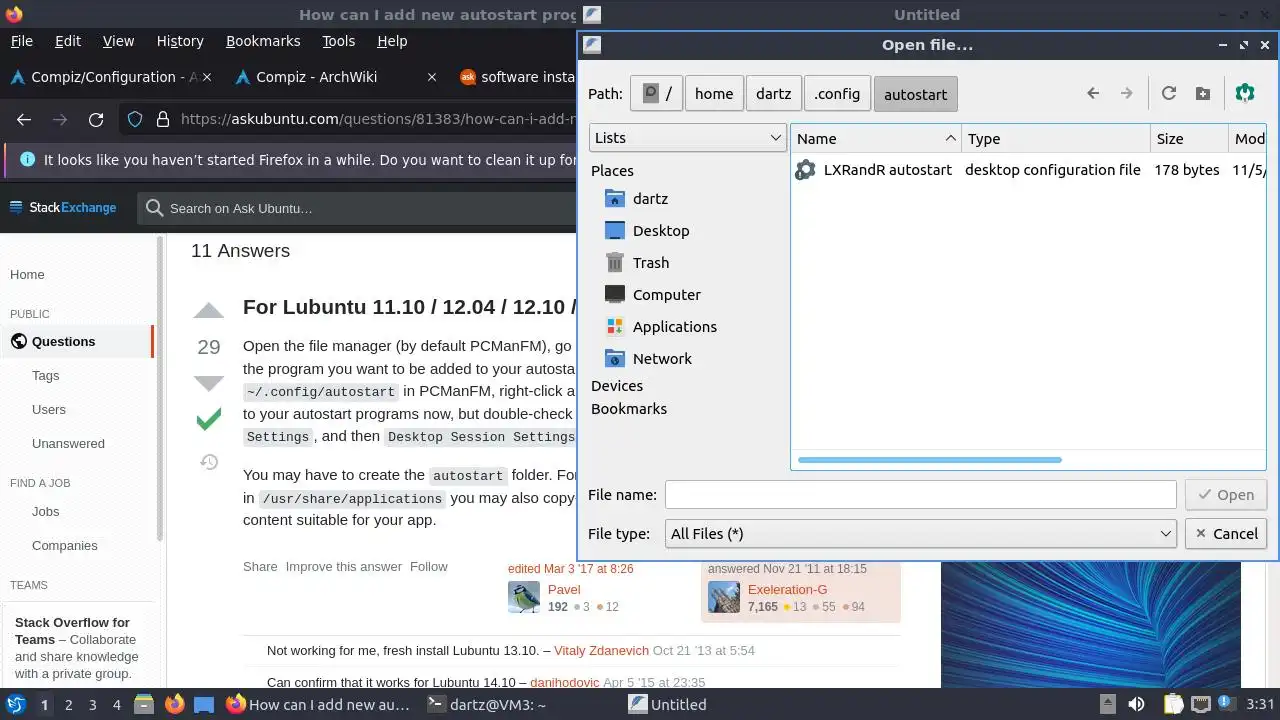1280x720 pixels.
Task: Open volume control in system tray
Action: tap(1136, 705)
